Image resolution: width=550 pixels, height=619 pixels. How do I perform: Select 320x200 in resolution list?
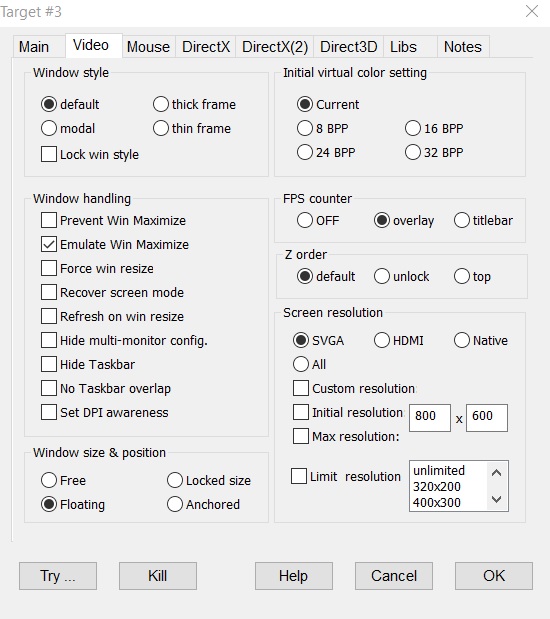pyautogui.click(x=437, y=487)
